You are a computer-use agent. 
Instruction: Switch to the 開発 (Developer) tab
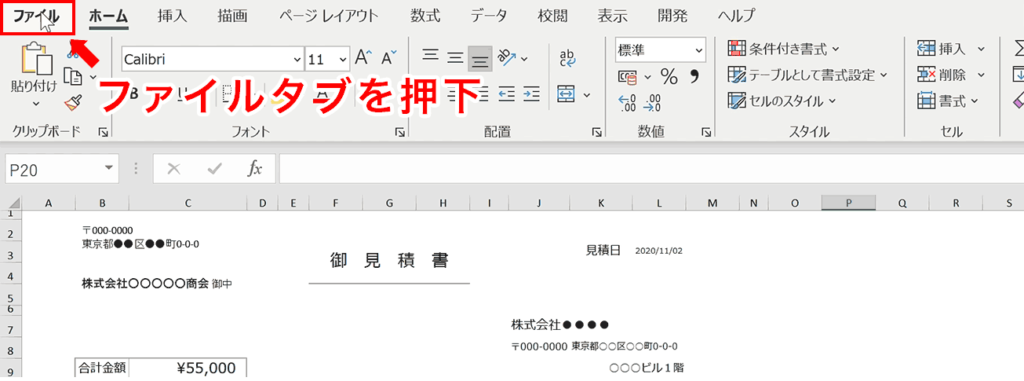click(674, 15)
